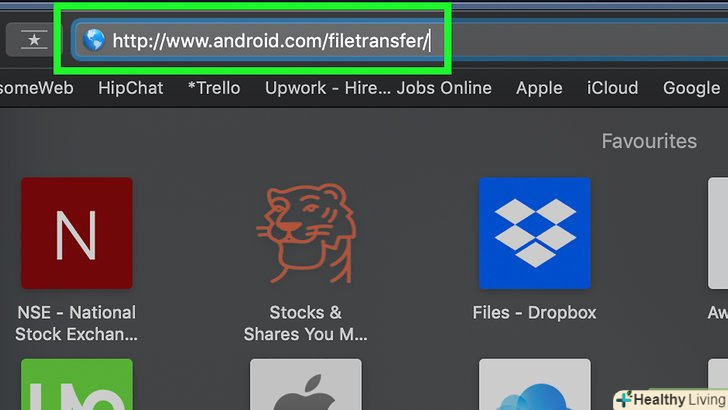Open the Apple logo favourite tile
The image size is (728, 410).
pos(306,384)
